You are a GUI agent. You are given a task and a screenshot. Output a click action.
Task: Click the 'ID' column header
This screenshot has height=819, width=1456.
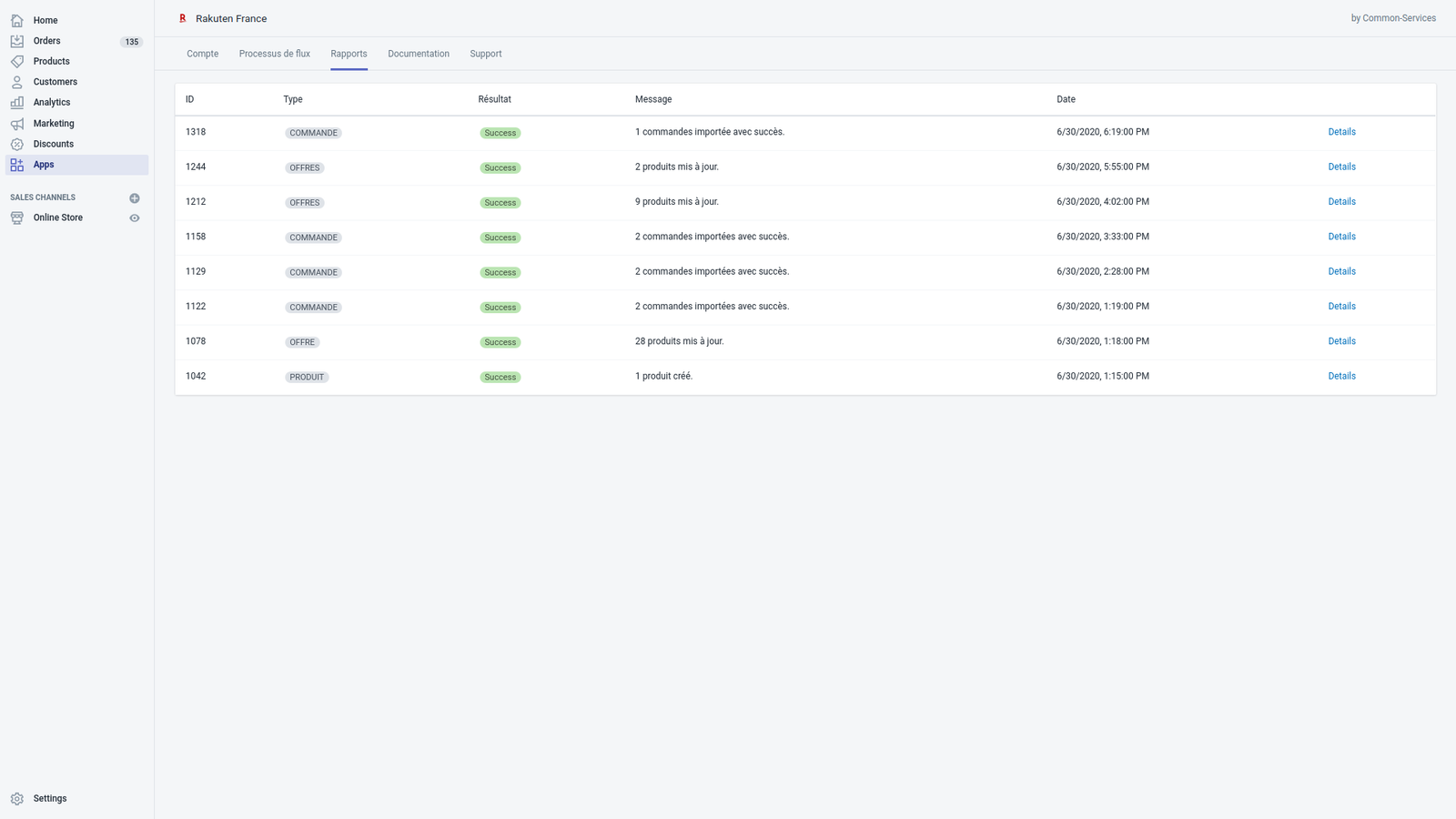click(190, 99)
